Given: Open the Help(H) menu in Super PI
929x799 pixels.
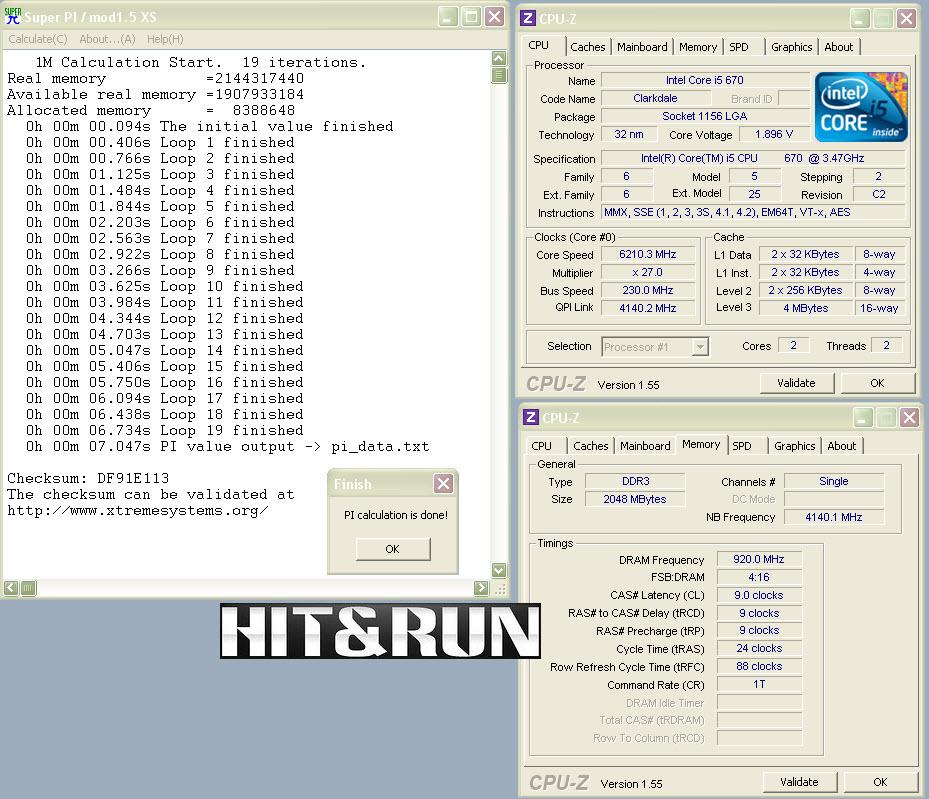Looking at the screenshot, I should [165, 39].
